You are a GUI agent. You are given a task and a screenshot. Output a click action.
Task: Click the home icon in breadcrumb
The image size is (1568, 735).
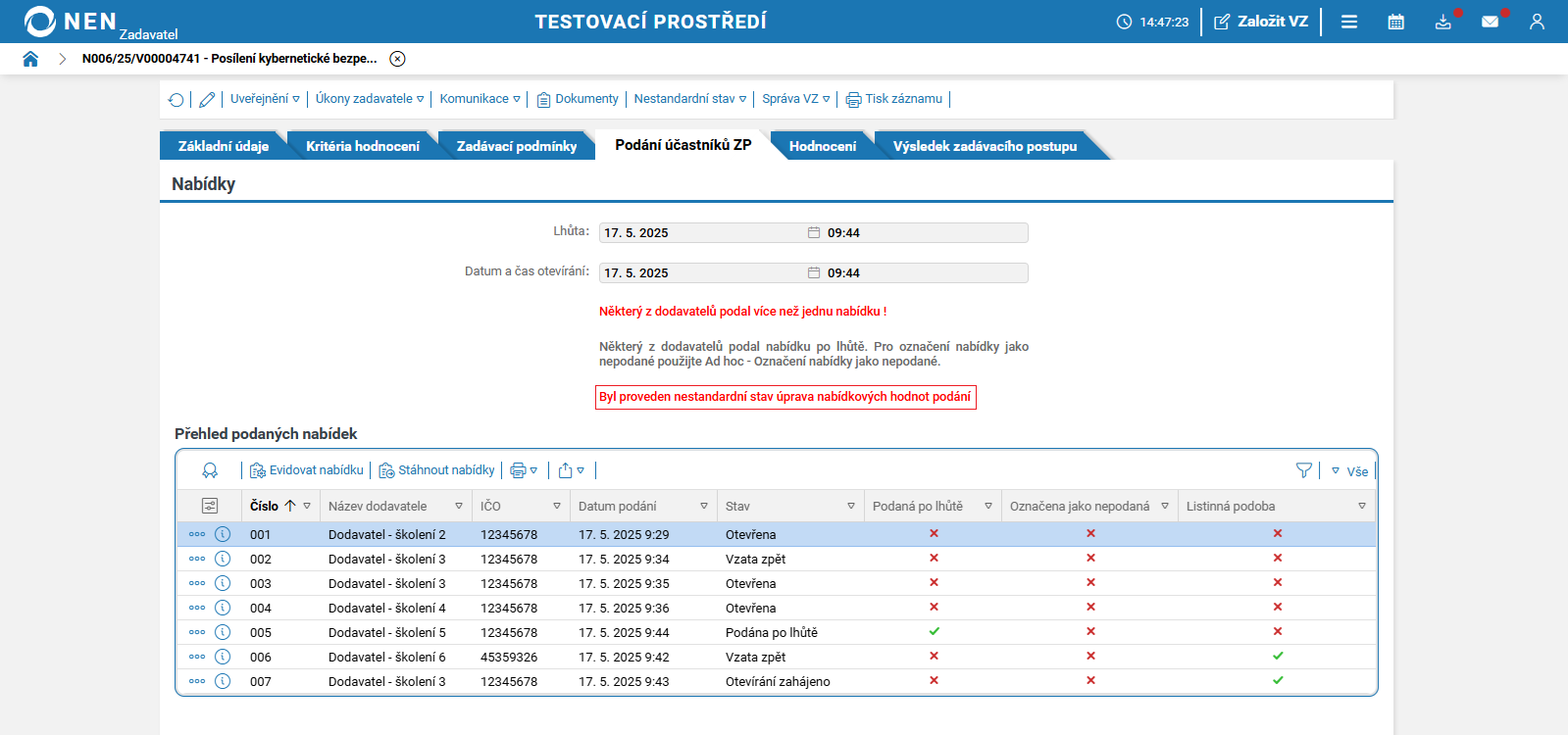coord(30,59)
